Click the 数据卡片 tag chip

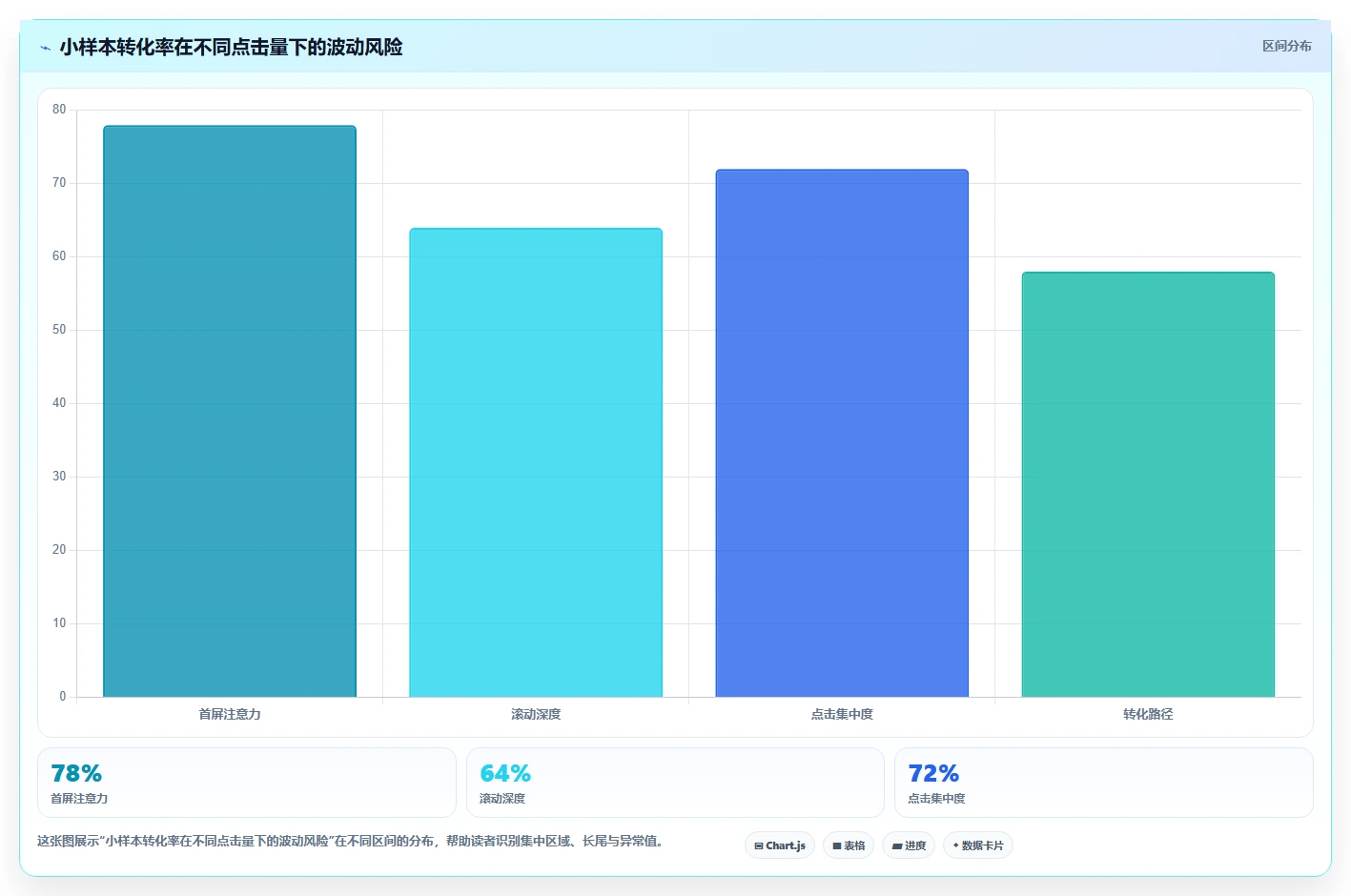[978, 845]
